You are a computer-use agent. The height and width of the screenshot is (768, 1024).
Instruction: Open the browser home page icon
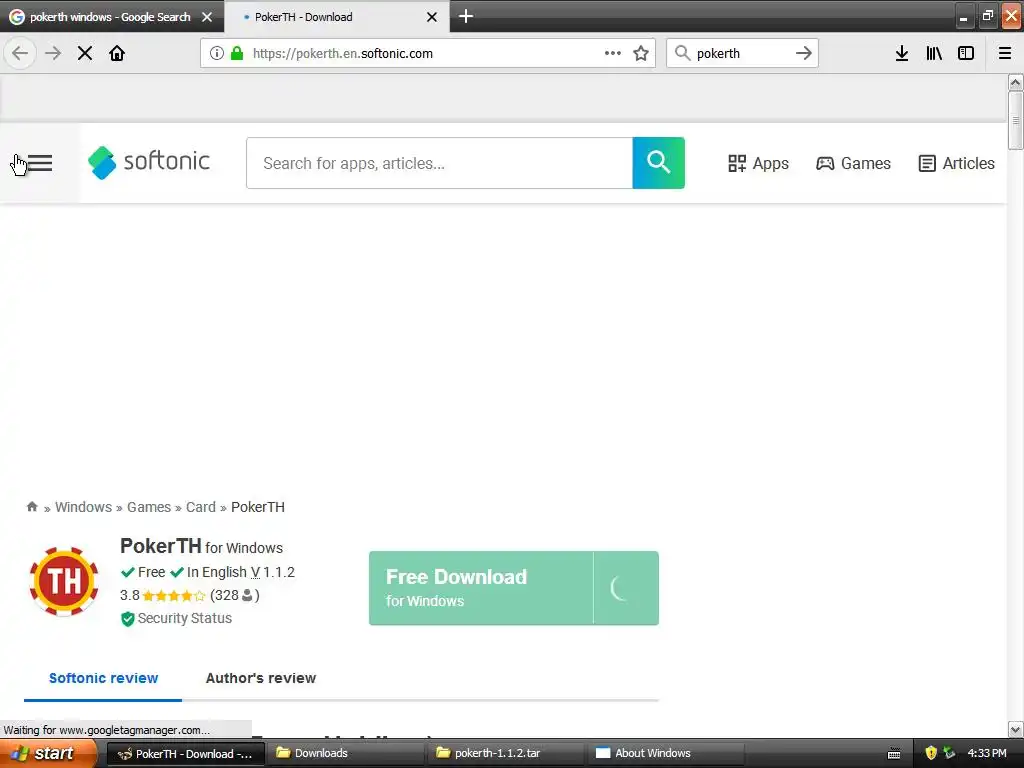tap(117, 53)
